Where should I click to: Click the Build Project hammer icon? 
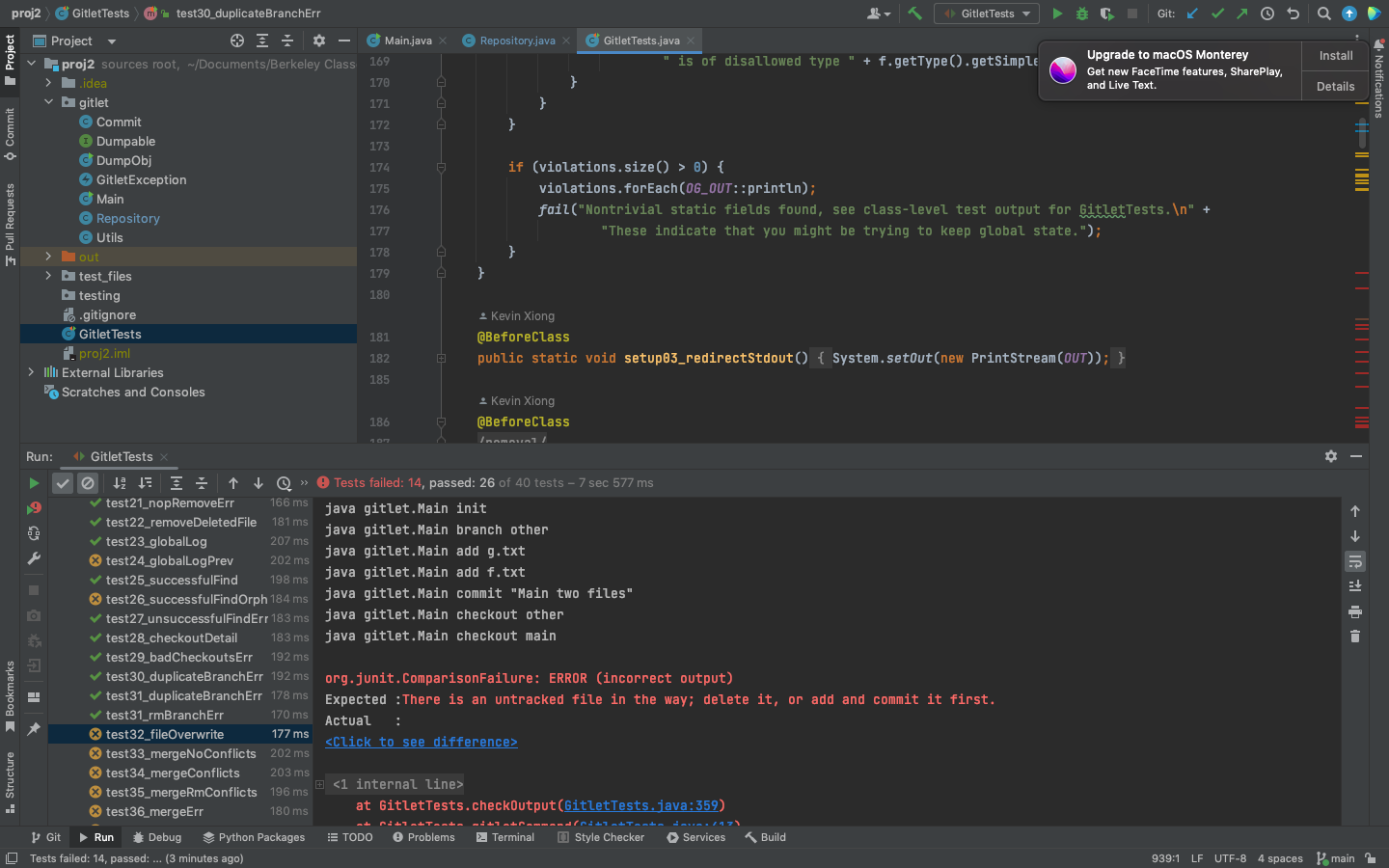[x=914, y=14]
